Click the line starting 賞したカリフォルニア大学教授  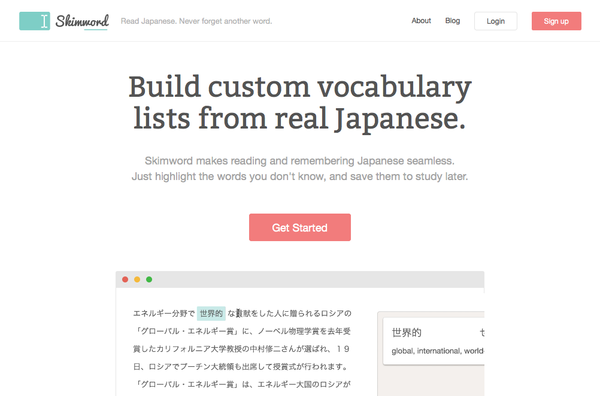(x=241, y=349)
